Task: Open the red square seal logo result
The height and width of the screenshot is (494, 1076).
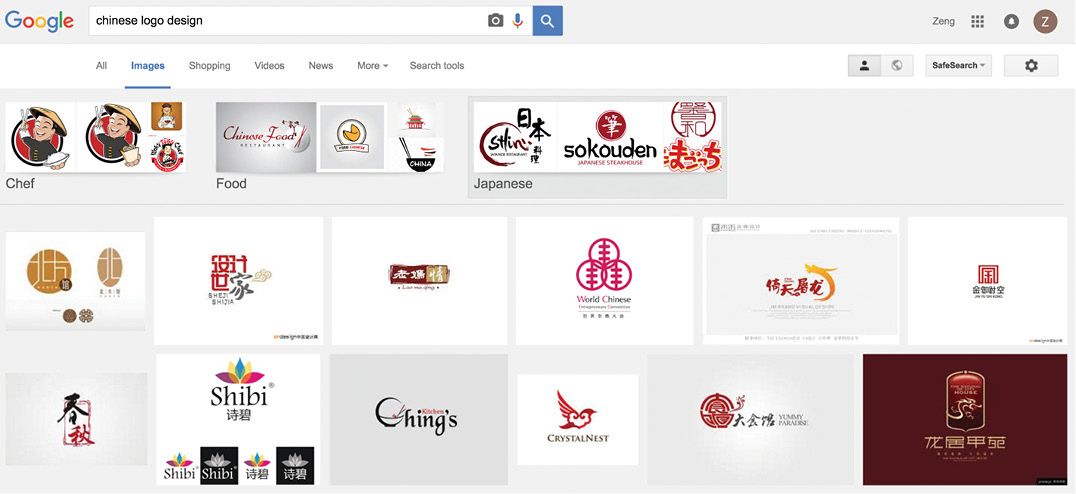Action: [987, 281]
